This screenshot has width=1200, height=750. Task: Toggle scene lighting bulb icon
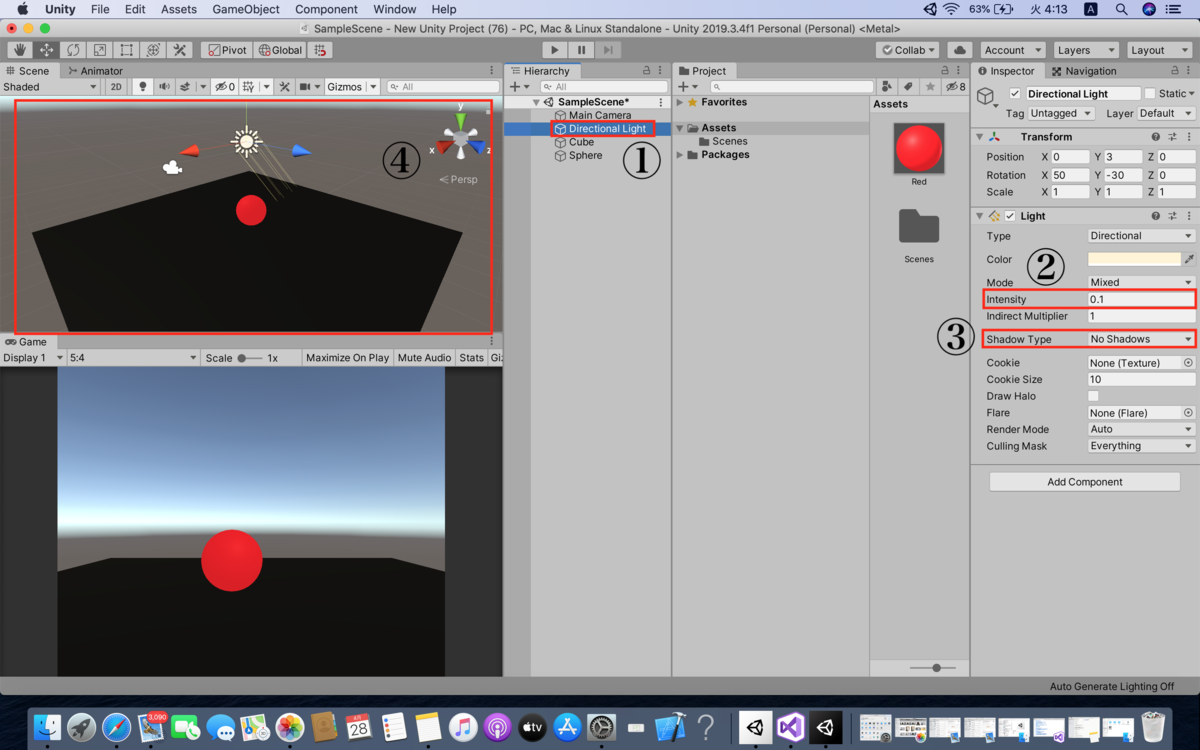click(x=143, y=87)
